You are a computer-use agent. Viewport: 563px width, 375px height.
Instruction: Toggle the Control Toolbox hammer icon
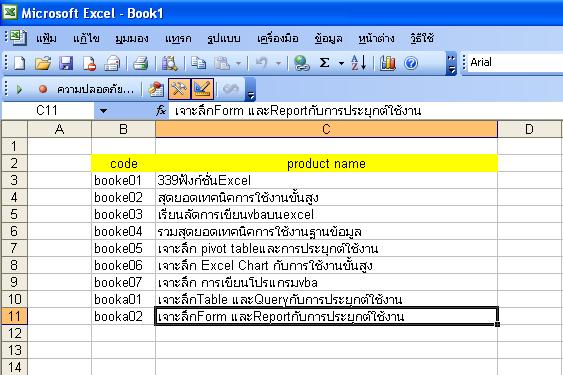click(179, 89)
